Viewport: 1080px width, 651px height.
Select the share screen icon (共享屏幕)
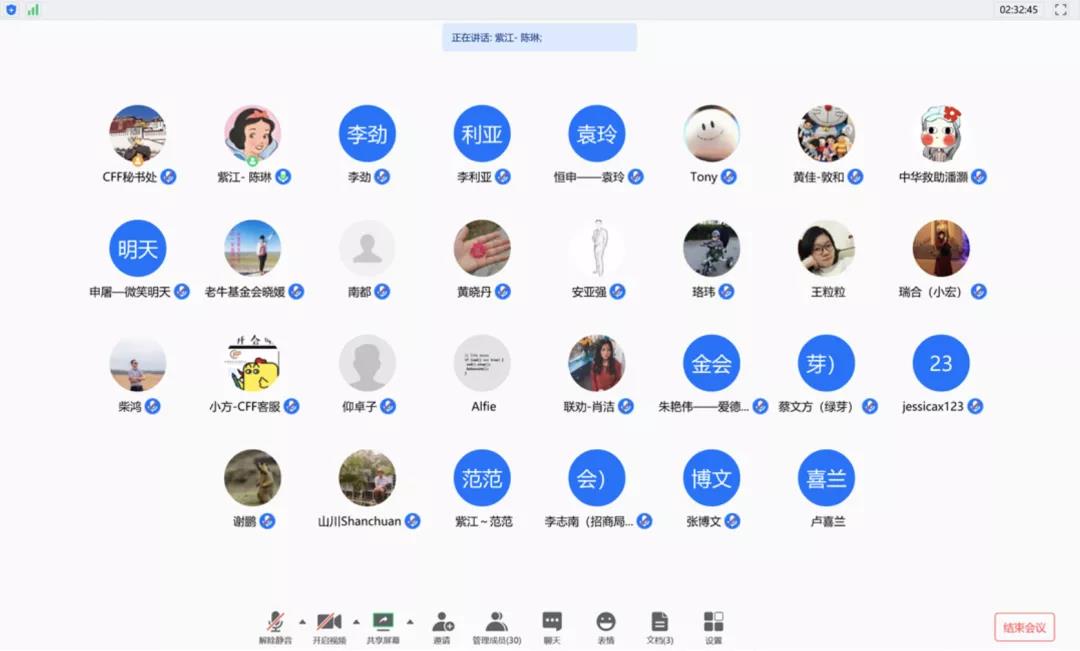(385, 621)
